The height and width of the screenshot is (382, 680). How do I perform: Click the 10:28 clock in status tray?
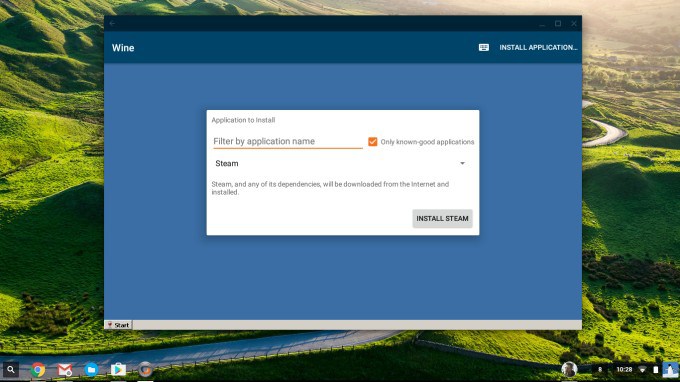pyautogui.click(x=624, y=369)
